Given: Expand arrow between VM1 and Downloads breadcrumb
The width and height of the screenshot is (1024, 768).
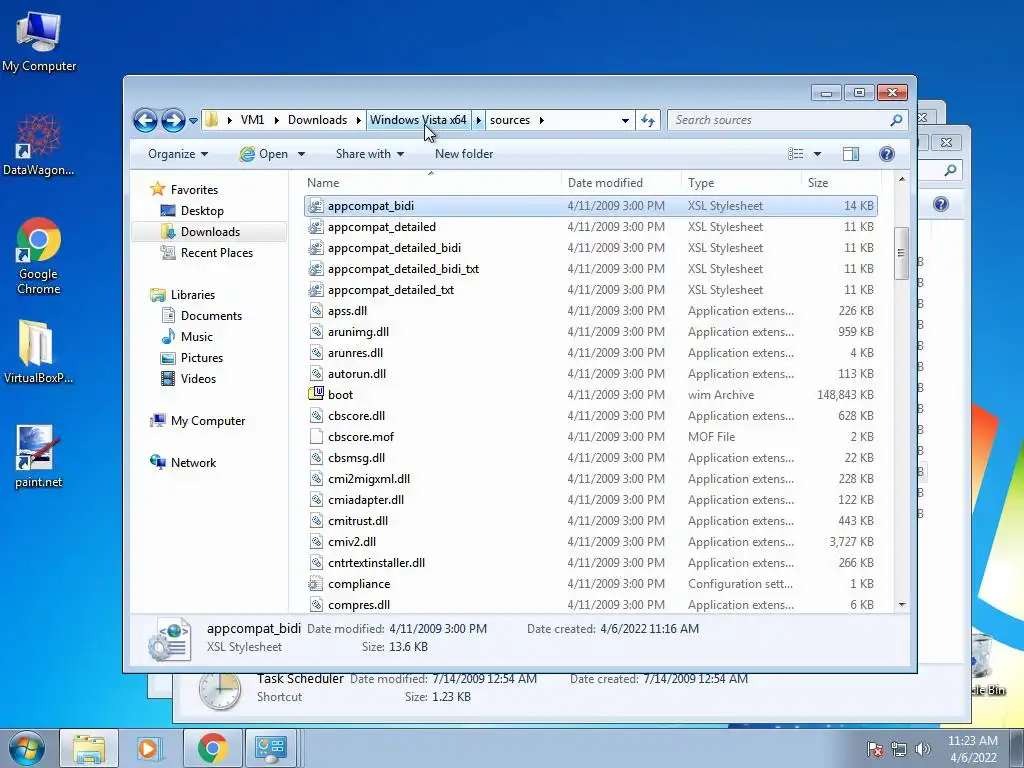Looking at the screenshot, I should pos(276,120).
